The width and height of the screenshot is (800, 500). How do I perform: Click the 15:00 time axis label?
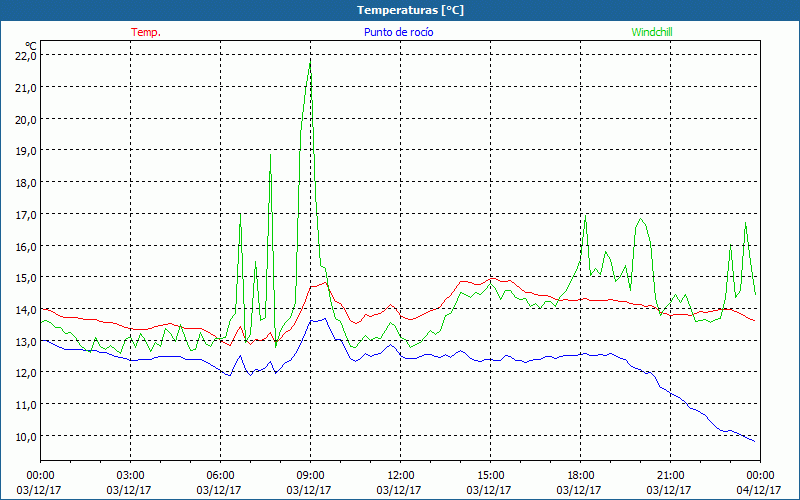tap(490, 476)
